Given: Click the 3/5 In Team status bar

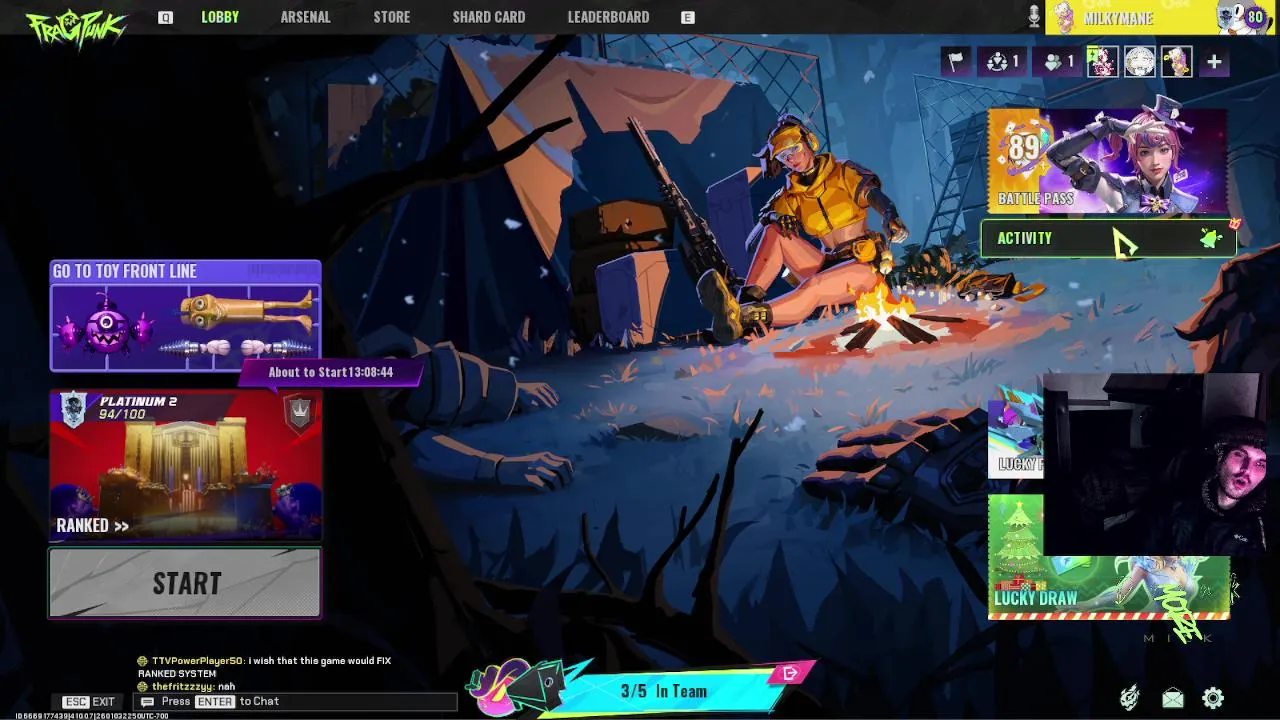Looking at the screenshot, I should pos(664,691).
